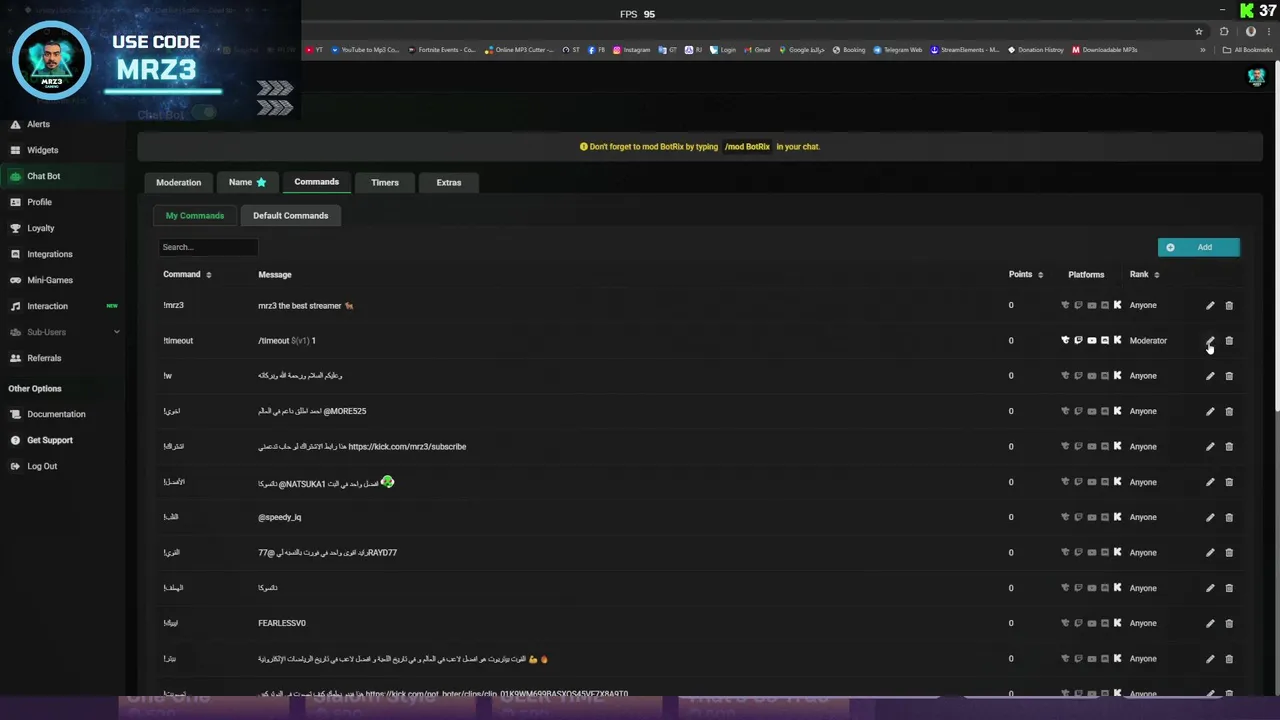
Task: Switch to Default Commands sub-tab
Action: click(291, 215)
